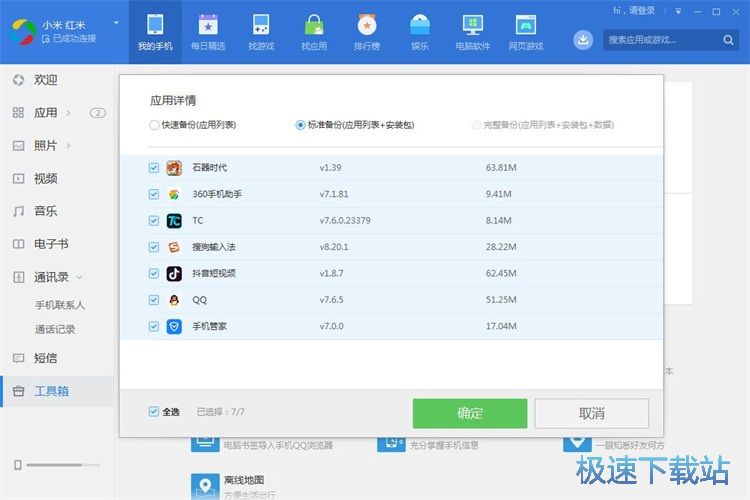This screenshot has height=500, width=750.
Task: Uncheck the QQ app checkbox
Action: click(154, 300)
